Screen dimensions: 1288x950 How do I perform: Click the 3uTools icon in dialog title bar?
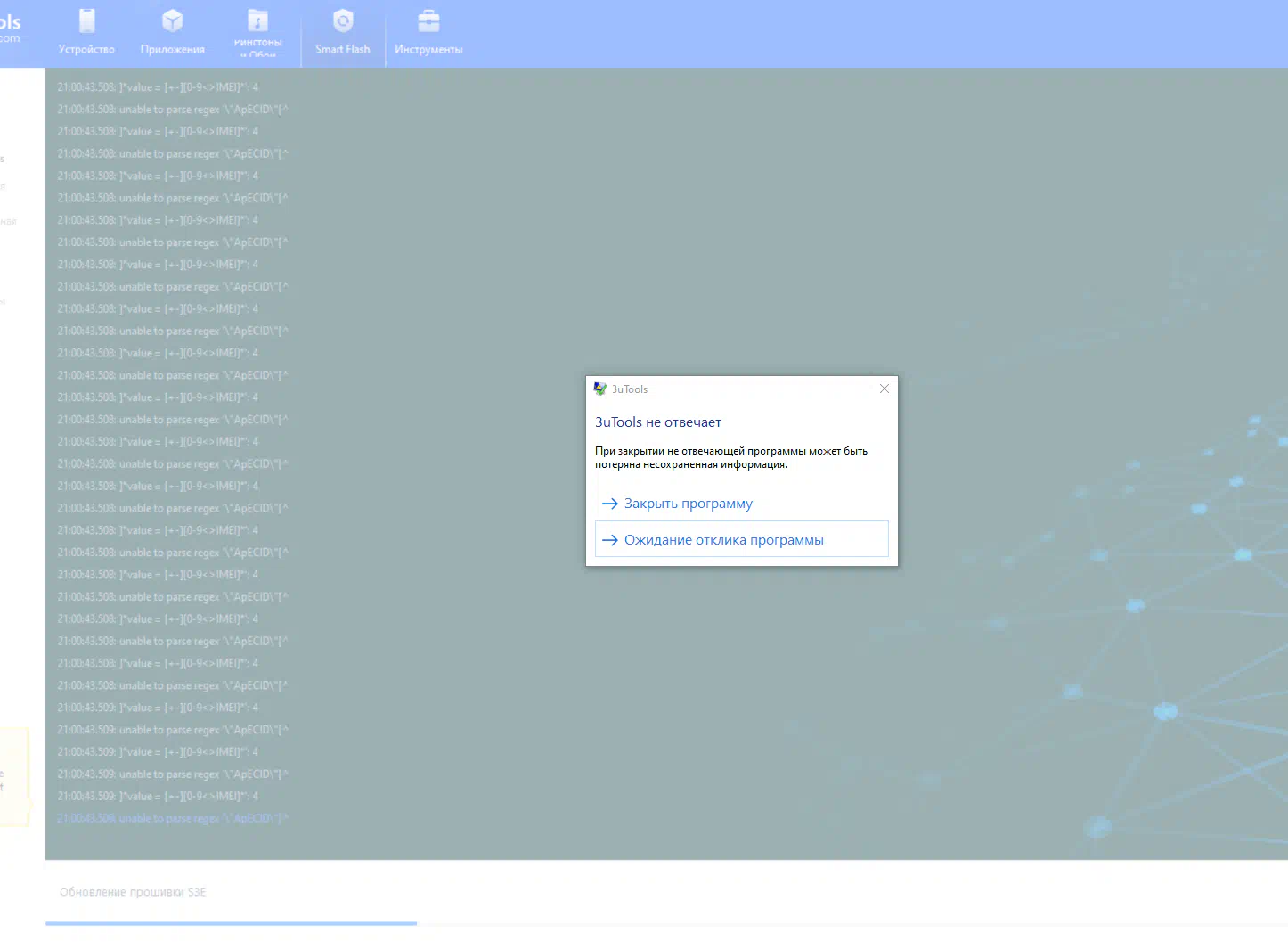tap(600, 389)
